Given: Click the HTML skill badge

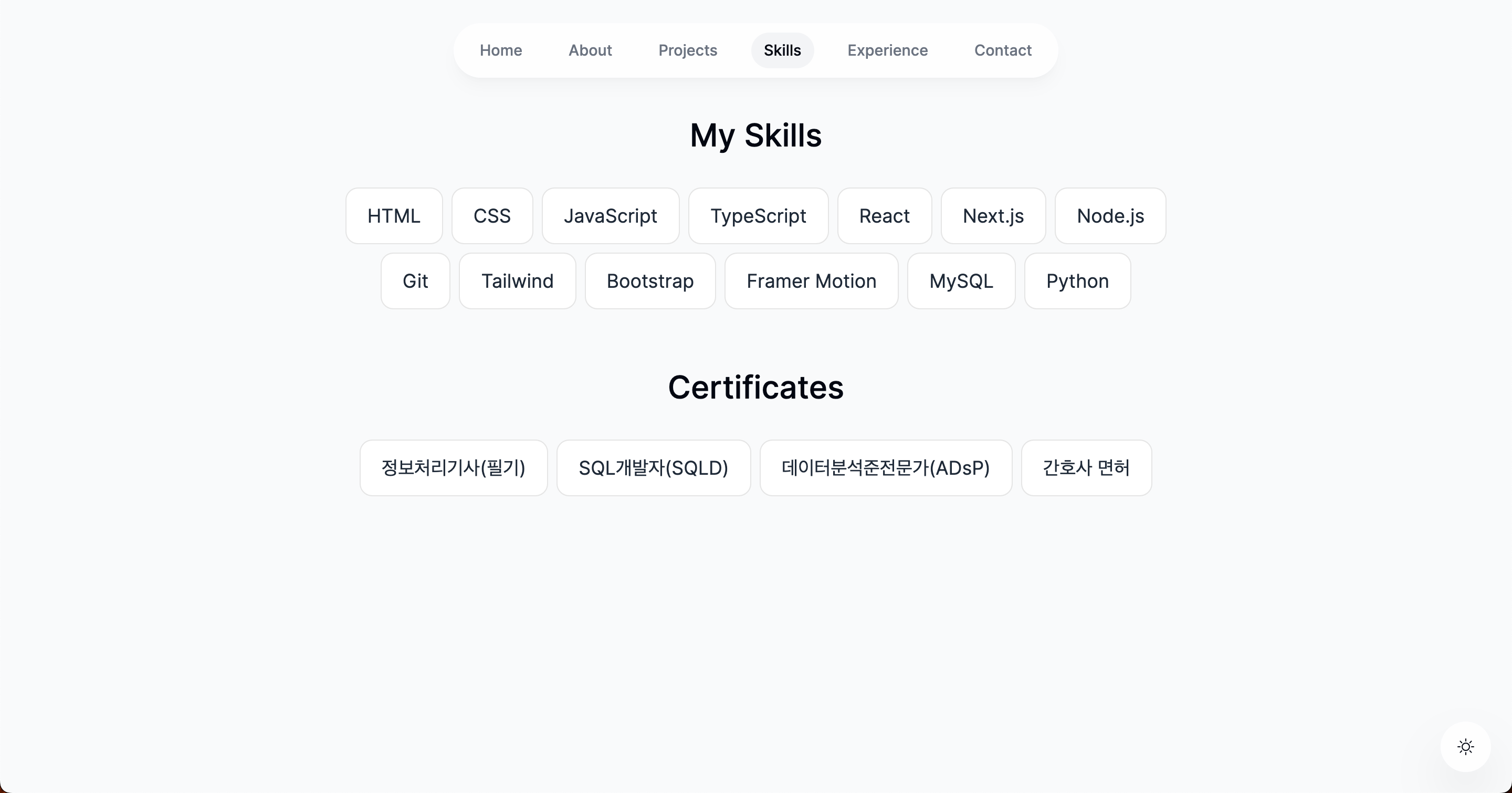Looking at the screenshot, I should pyautogui.click(x=394, y=216).
